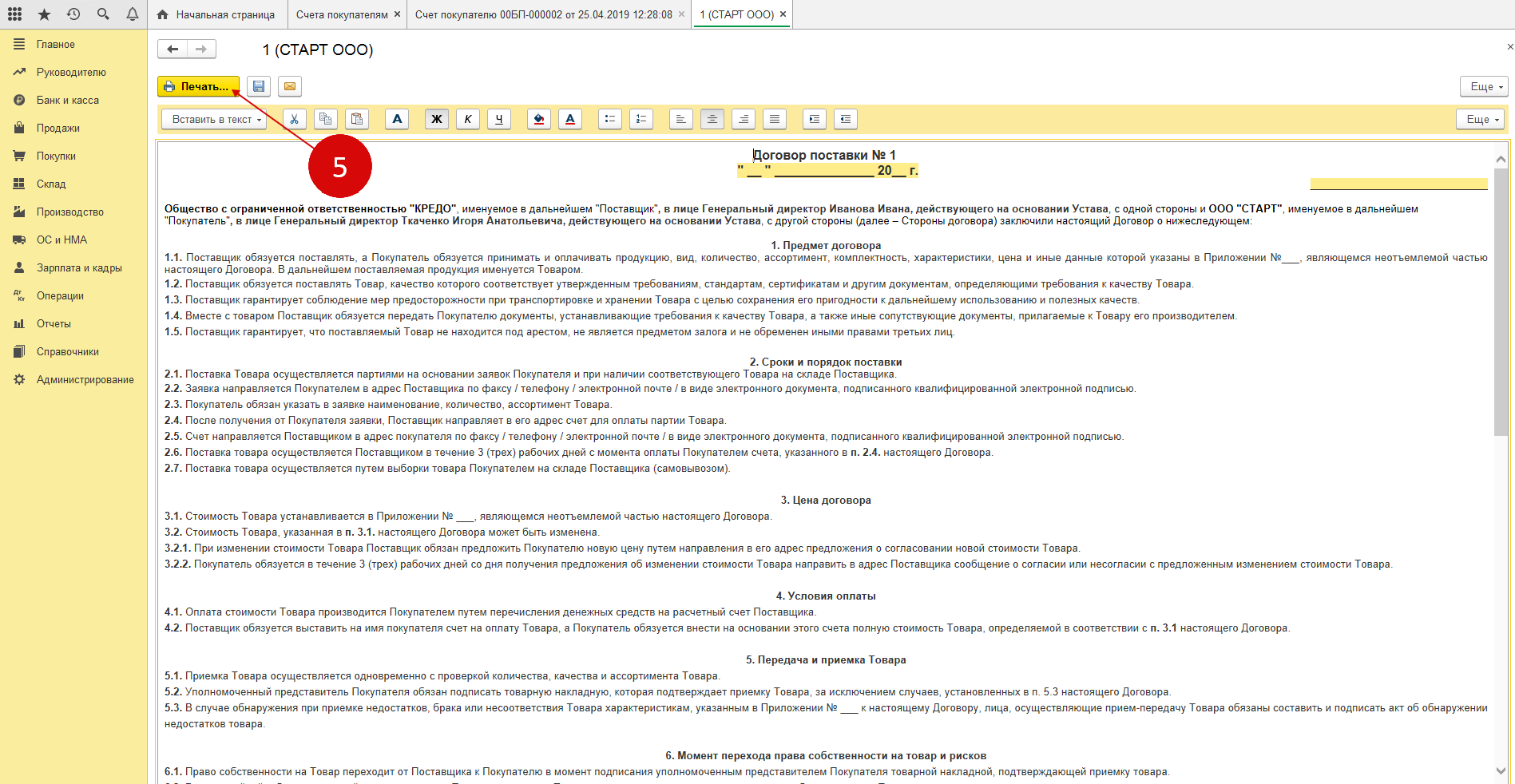Insert numbered list
This screenshot has width=1515, height=784.
pos(641,119)
